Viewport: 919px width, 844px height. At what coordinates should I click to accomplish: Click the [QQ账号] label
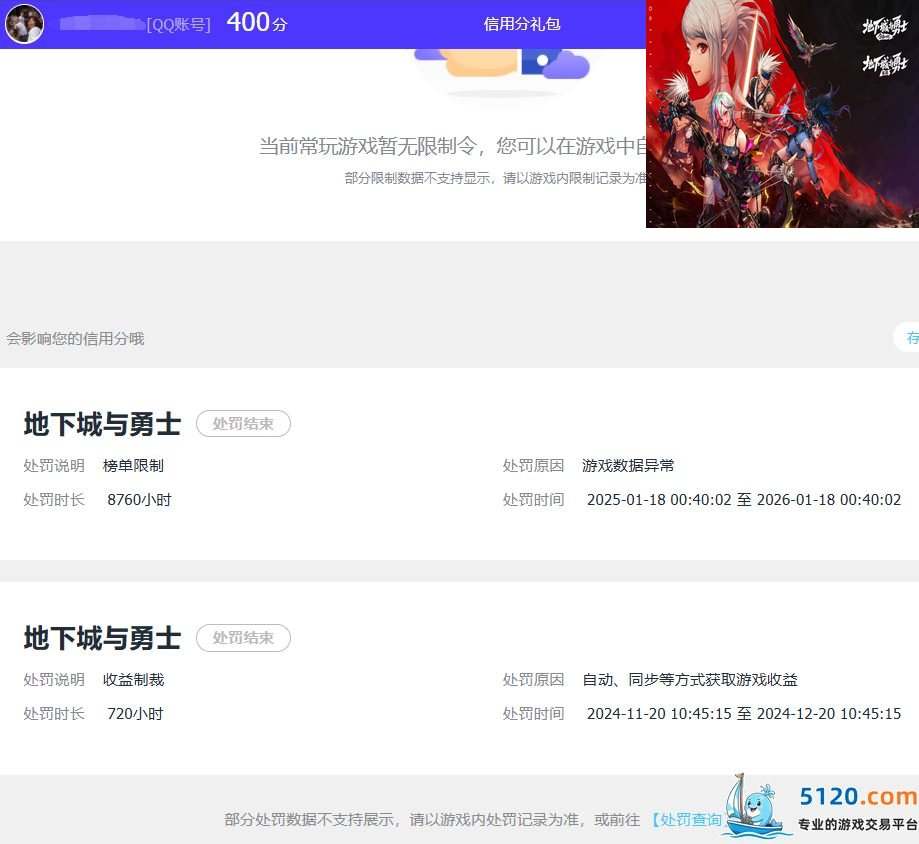coord(178,25)
